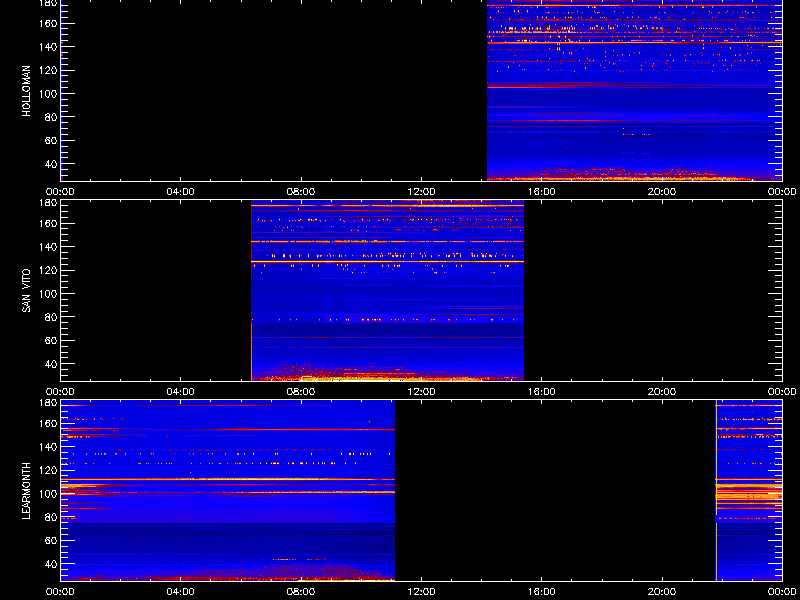Select the 80 frequency label on San Vito axis

[53, 317]
